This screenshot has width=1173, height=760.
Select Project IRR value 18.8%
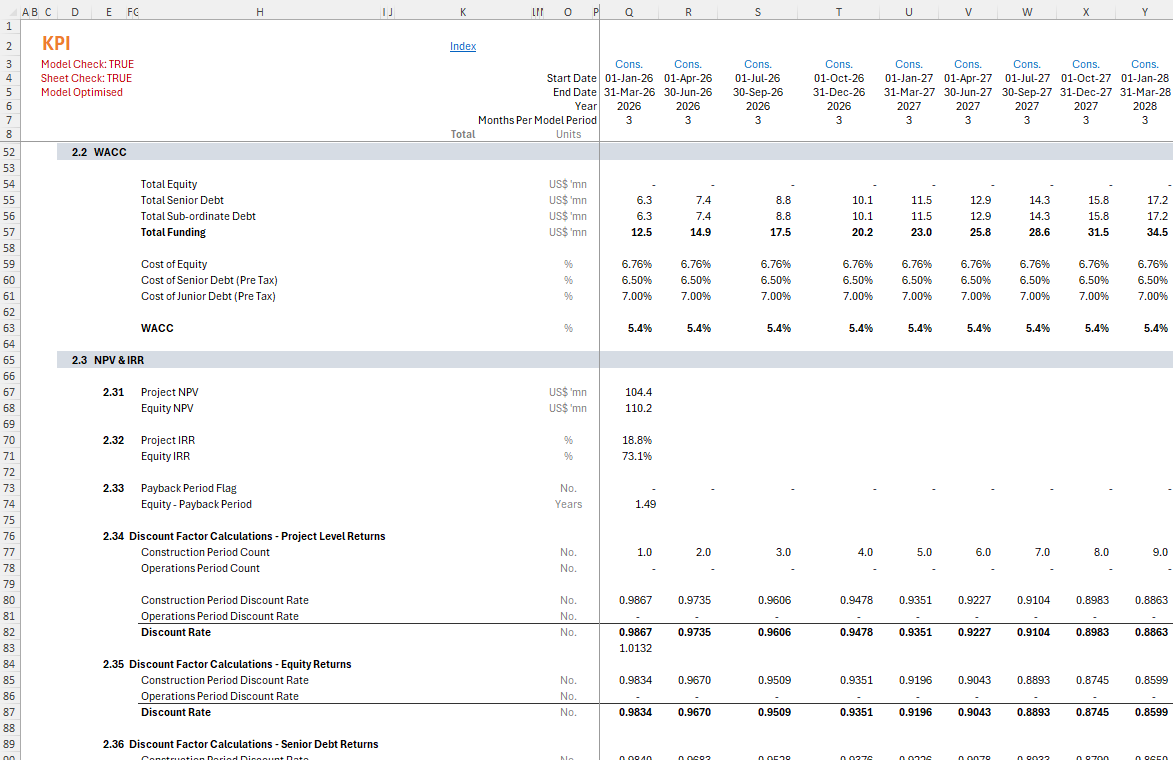[x=637, y=441]
